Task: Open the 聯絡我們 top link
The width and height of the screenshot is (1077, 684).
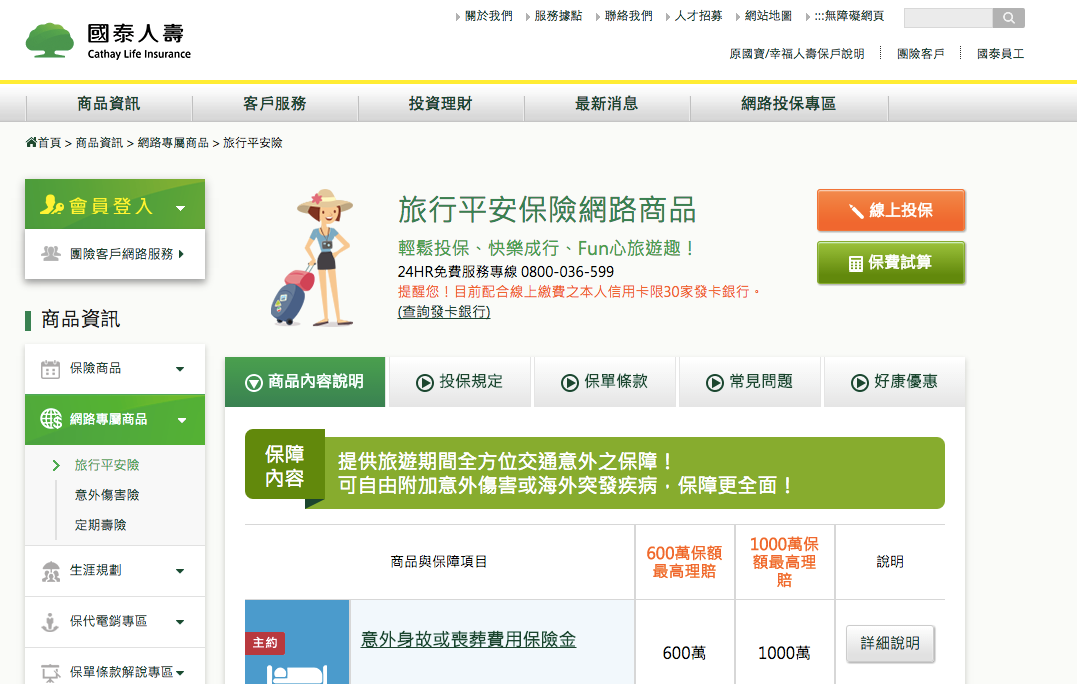Action: [628, 16]
